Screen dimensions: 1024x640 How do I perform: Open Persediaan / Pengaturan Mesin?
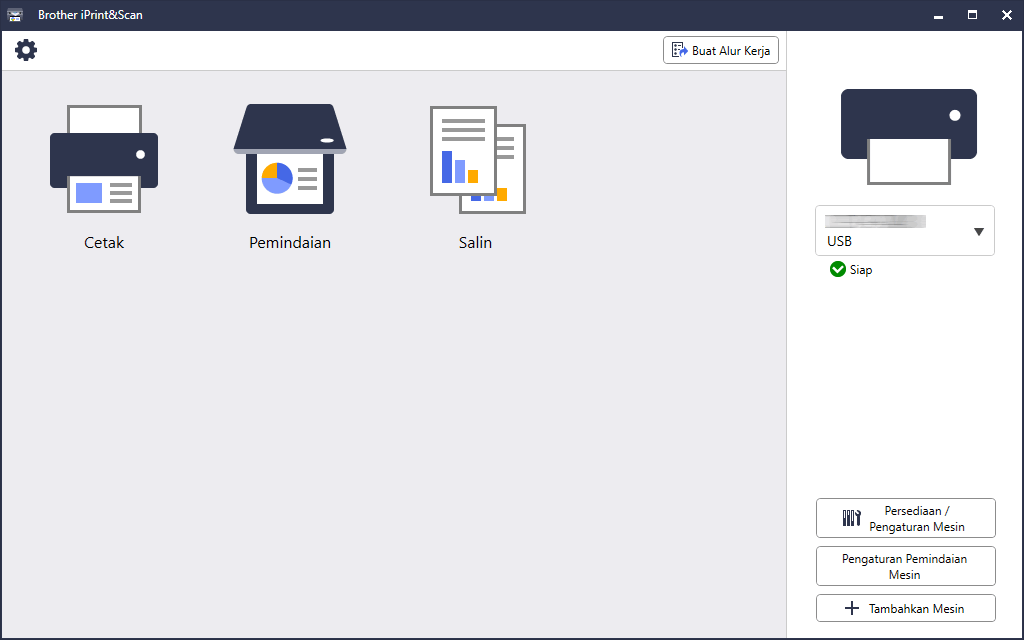[905, 519]
